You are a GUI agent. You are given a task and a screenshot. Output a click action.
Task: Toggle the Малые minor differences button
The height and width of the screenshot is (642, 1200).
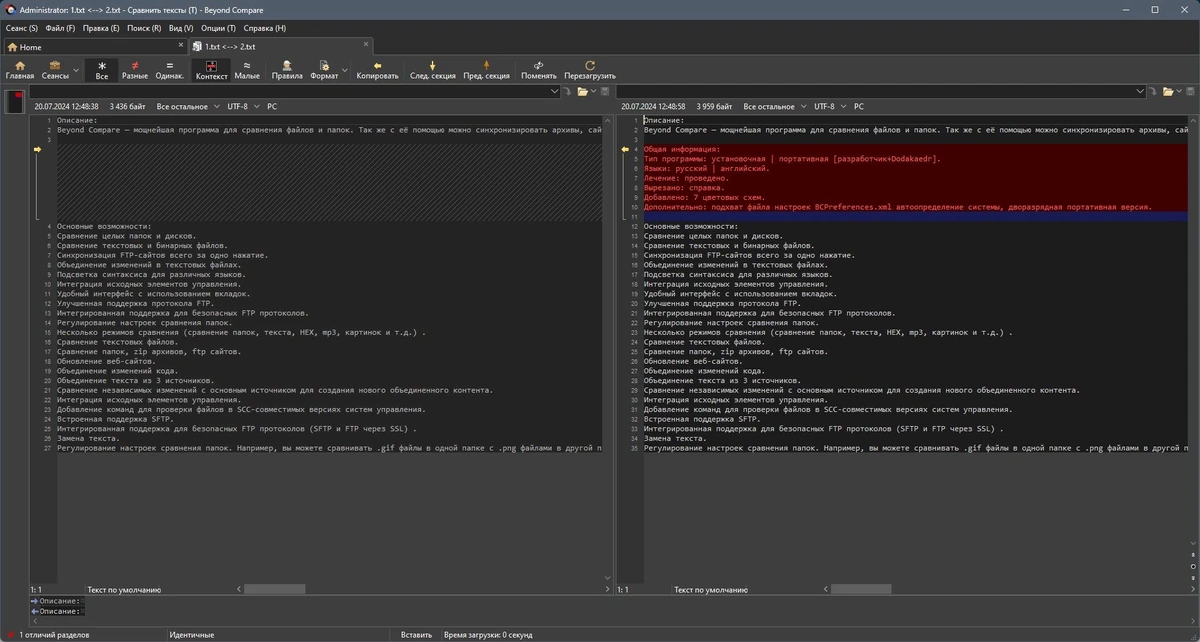pyautogui.click(x=247, y=70)
